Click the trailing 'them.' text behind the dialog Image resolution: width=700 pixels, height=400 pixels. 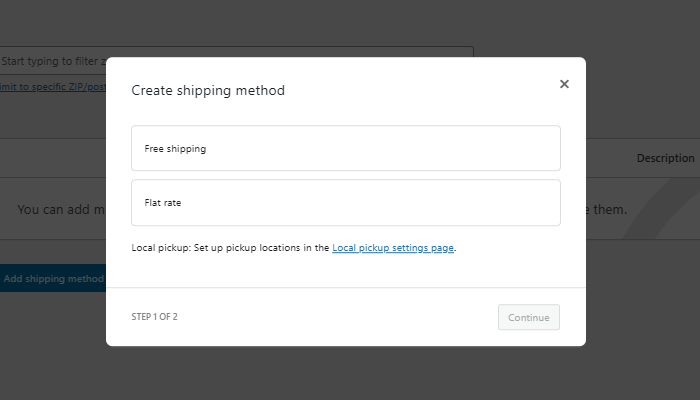[x=607, y=210]
